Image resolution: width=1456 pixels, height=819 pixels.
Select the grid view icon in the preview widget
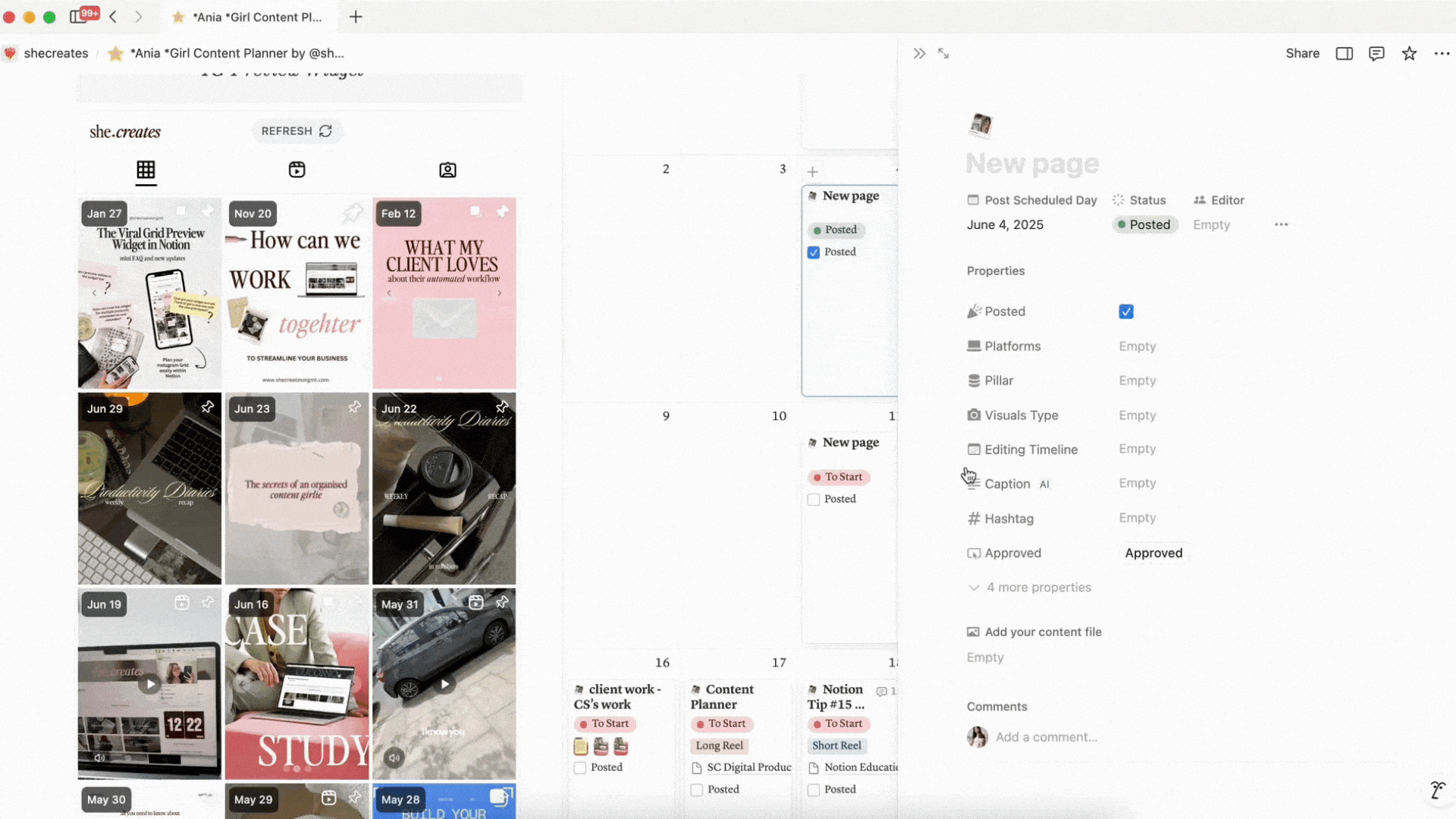146,170
